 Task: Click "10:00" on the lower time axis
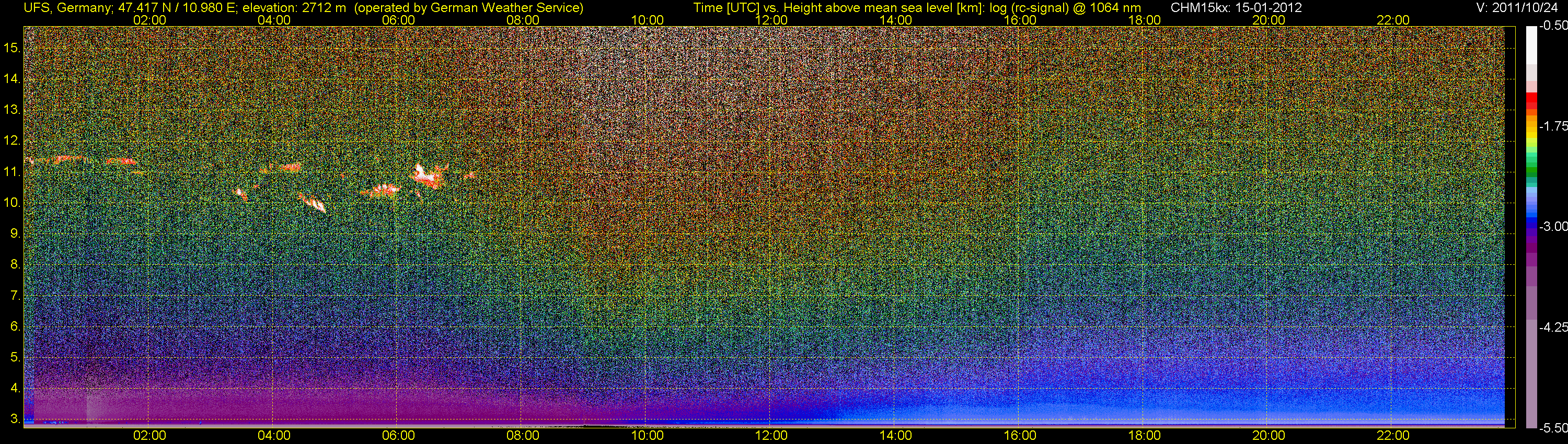pyautogui.click(x=647, y=436)
